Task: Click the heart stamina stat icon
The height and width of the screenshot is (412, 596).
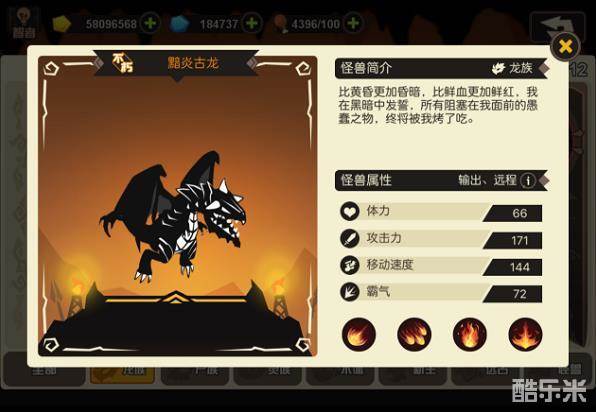Action: pyautogui.click(x=350, y=211)
